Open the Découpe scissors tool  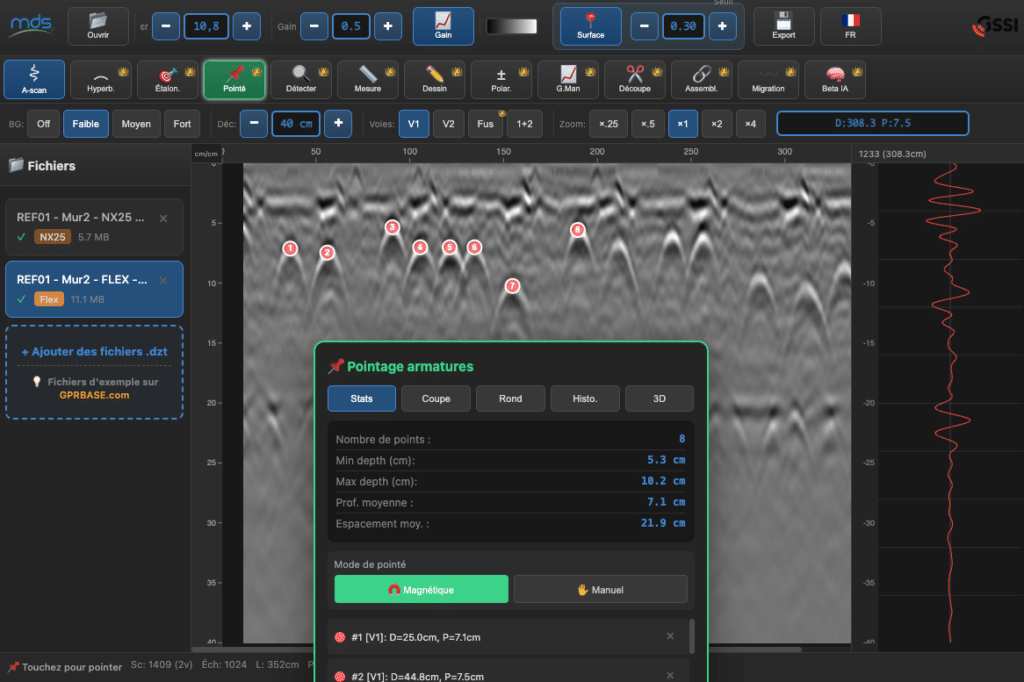[634, 79]
